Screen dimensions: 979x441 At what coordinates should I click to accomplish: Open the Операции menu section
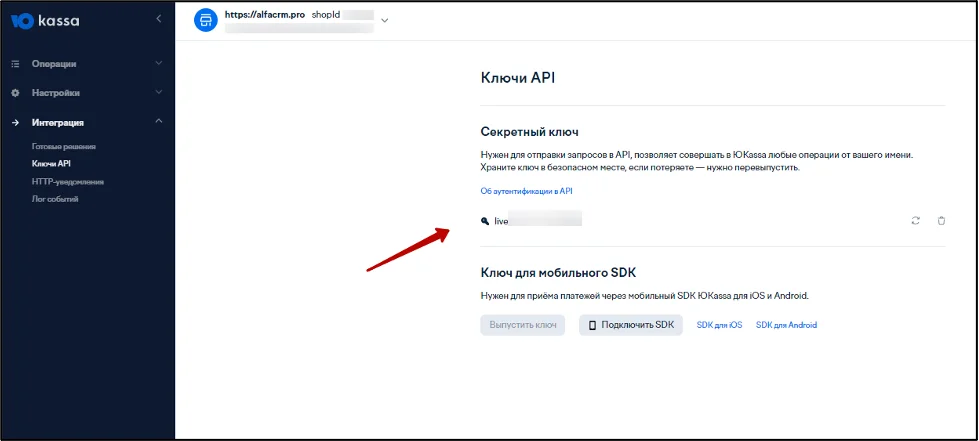(x=54, y=64)
